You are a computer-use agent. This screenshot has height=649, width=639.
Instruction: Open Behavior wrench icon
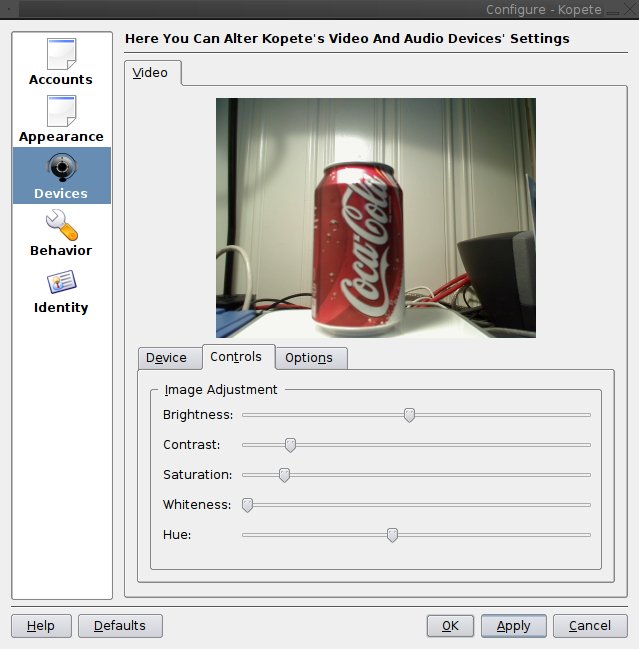pyautogui.click(x=62, y=225)
